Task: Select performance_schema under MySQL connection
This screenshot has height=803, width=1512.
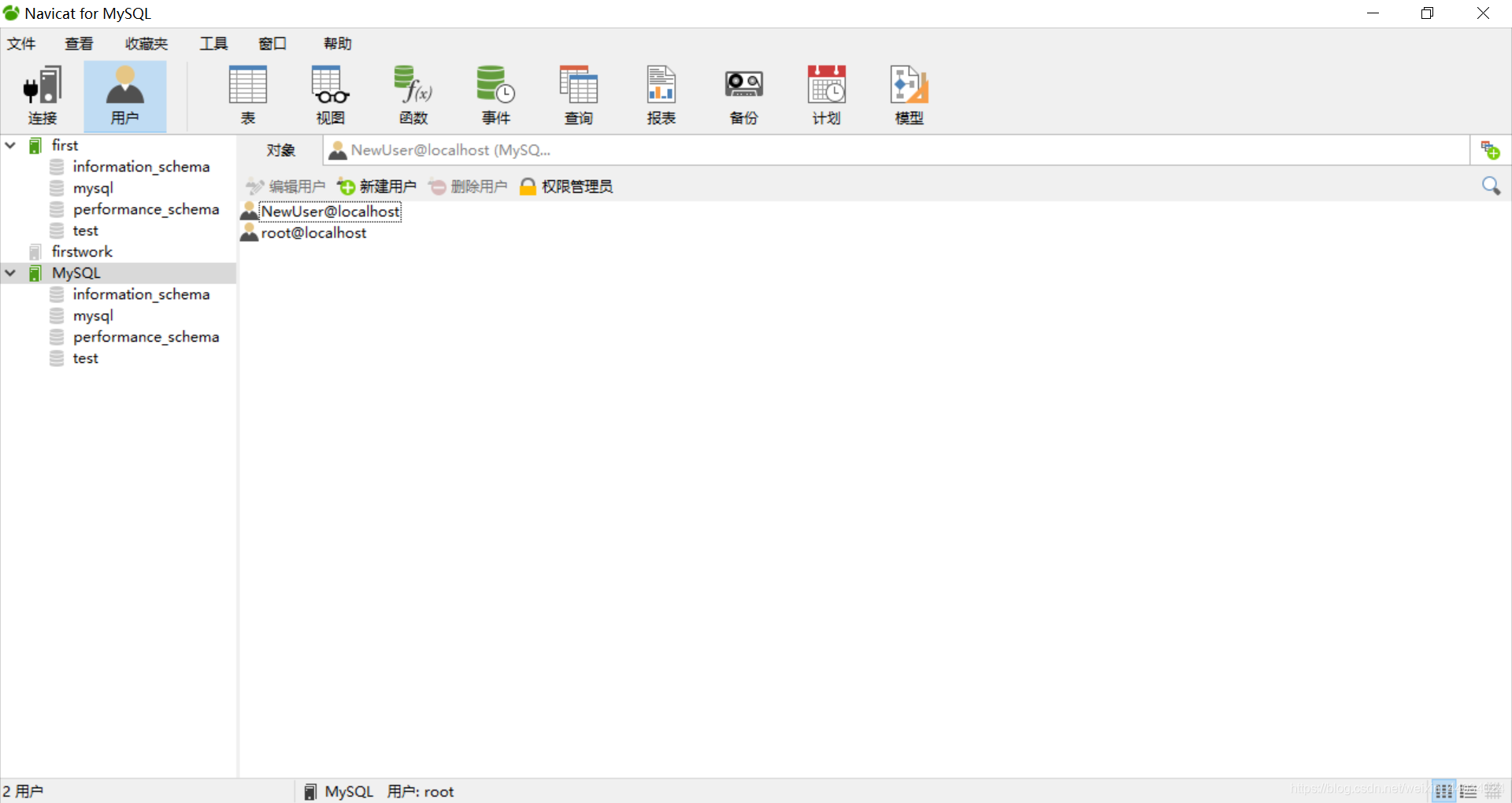Action: point(146,337)
